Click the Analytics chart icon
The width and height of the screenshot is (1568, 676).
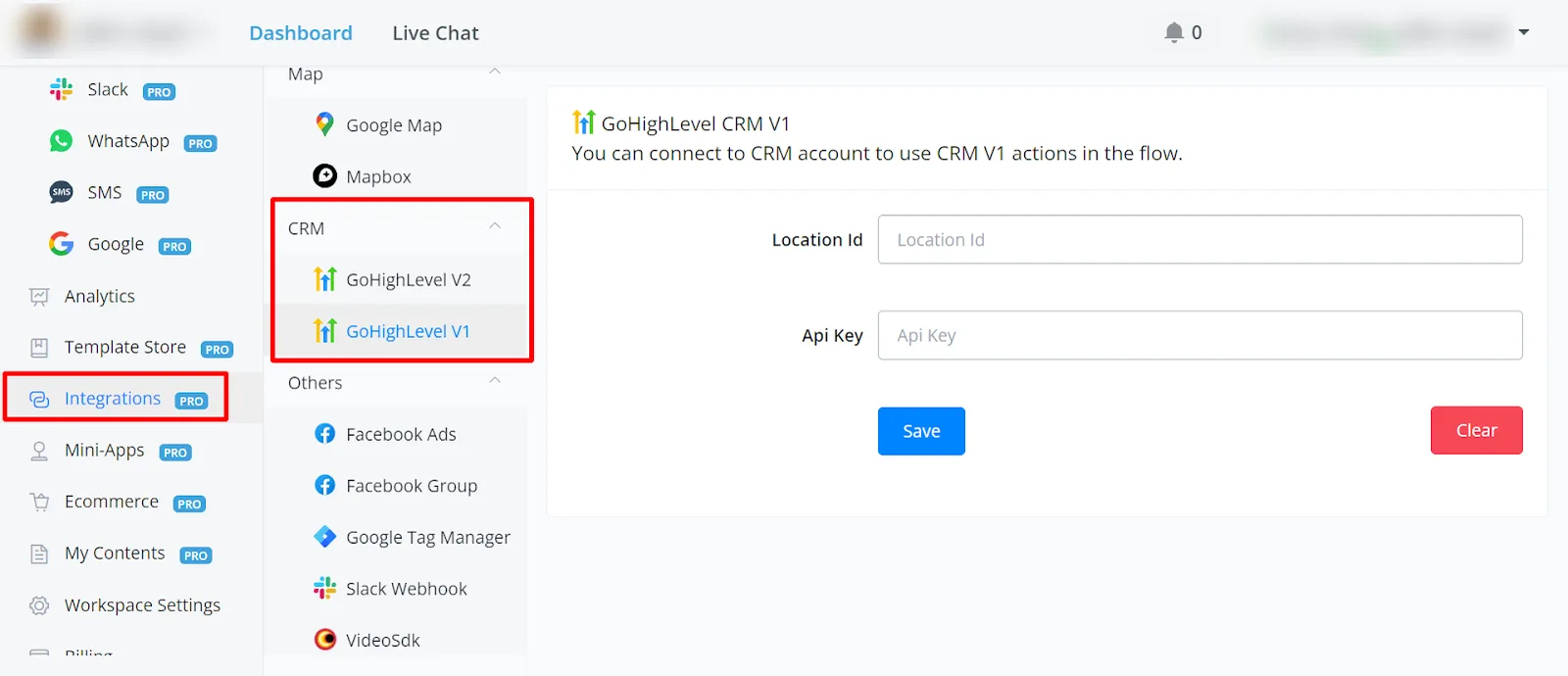pos(39,296)
